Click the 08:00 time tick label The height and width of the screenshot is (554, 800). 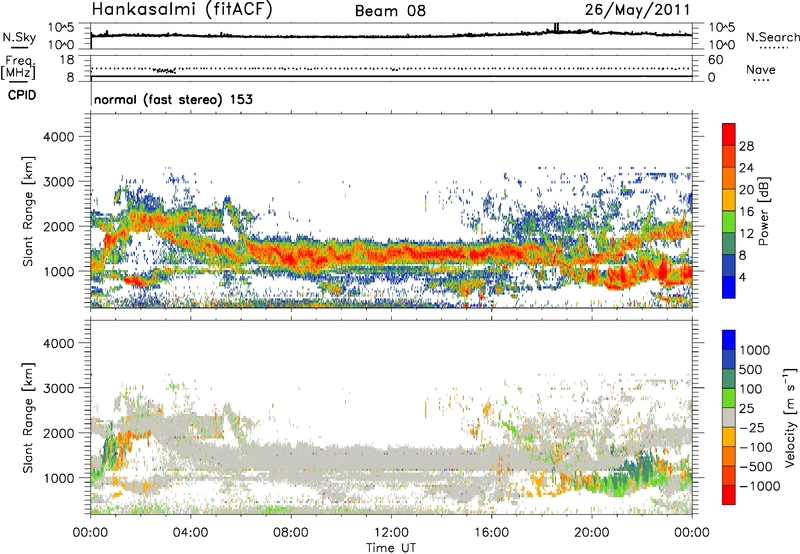291,533
